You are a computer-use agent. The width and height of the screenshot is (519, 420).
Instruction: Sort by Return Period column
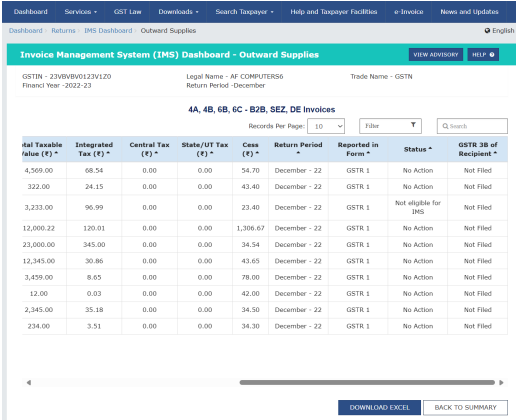click(298, 149)
